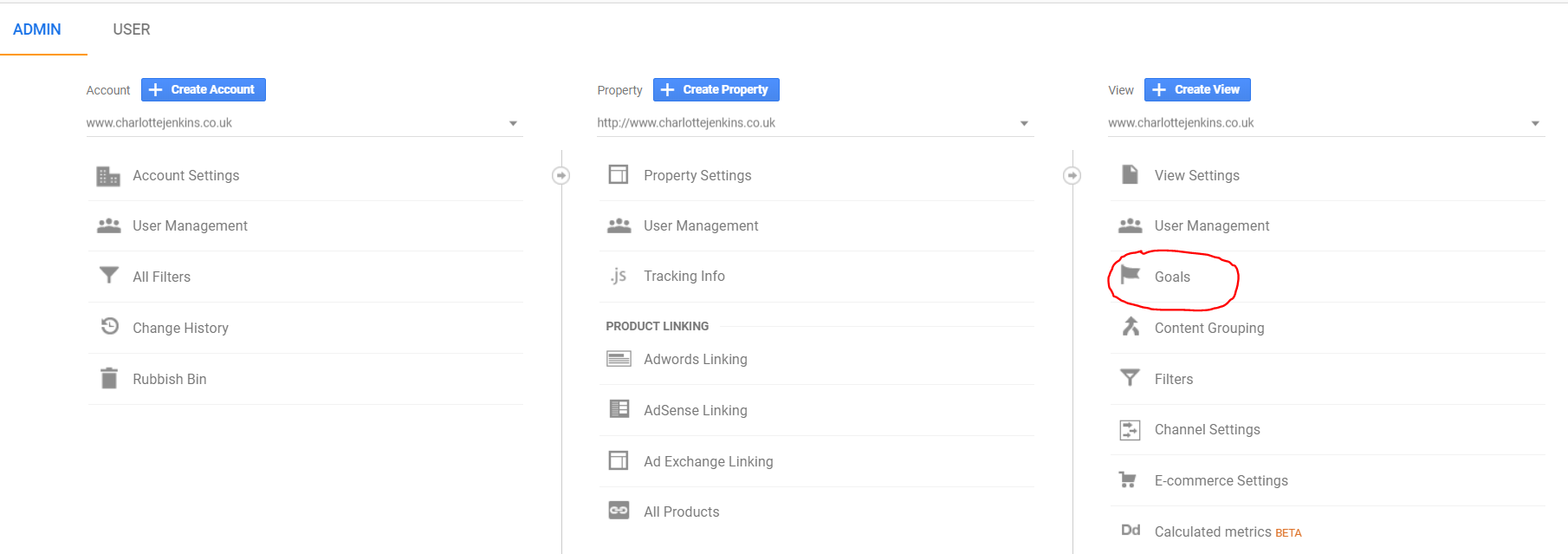The image size is (1568, 554).
Task: Open the View selector dropdown
Action: 1326,123
